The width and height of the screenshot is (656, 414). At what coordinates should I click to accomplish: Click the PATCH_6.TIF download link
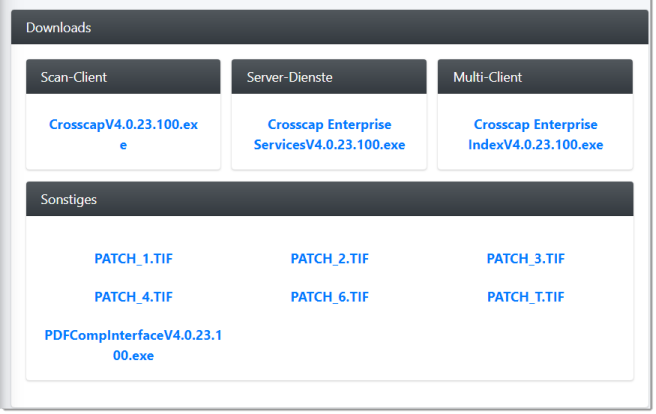[x=329, y=297]
